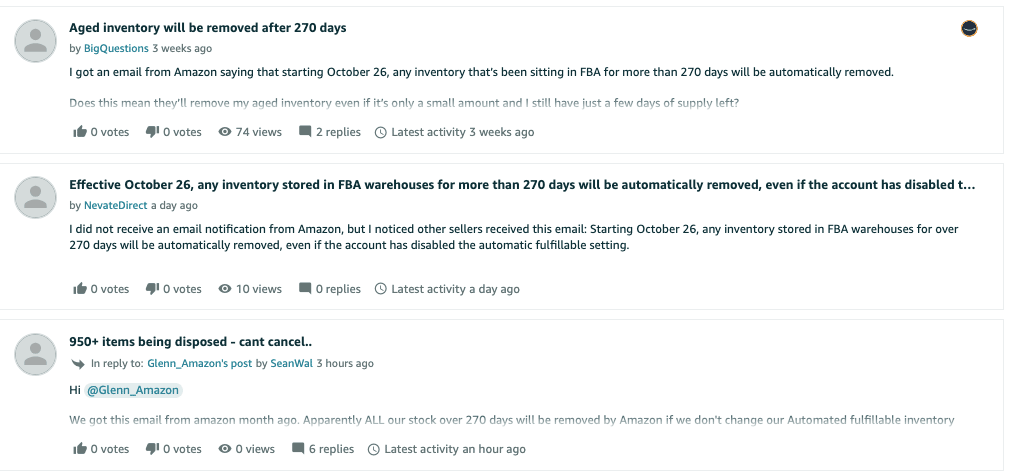Downvote the '950+ items being disposed' post
This screenshot has height=476, width=1009.
click(152, 449)
